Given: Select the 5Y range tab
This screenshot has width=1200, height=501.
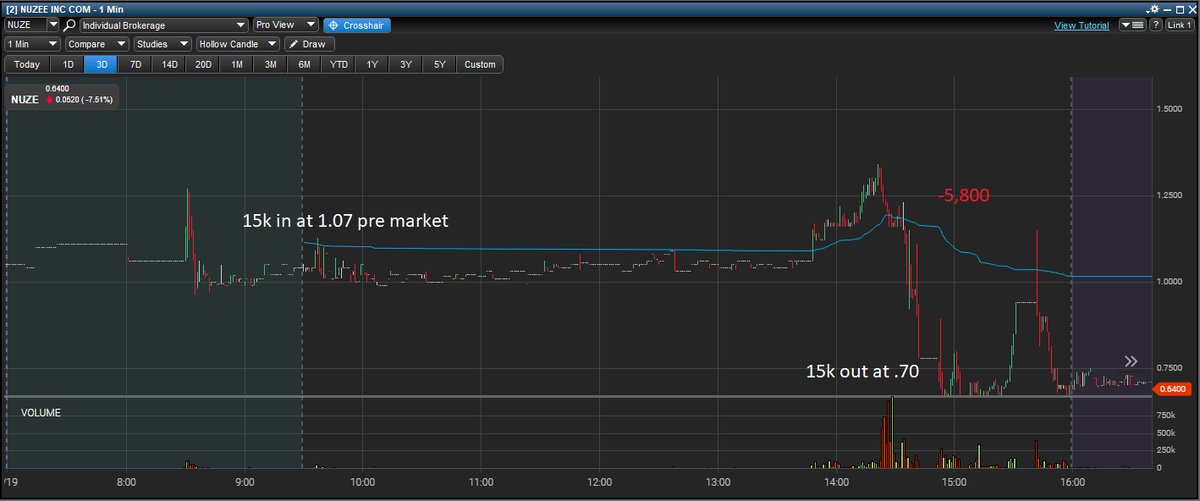Looking at the screenshot, I should tap(439, 64).
